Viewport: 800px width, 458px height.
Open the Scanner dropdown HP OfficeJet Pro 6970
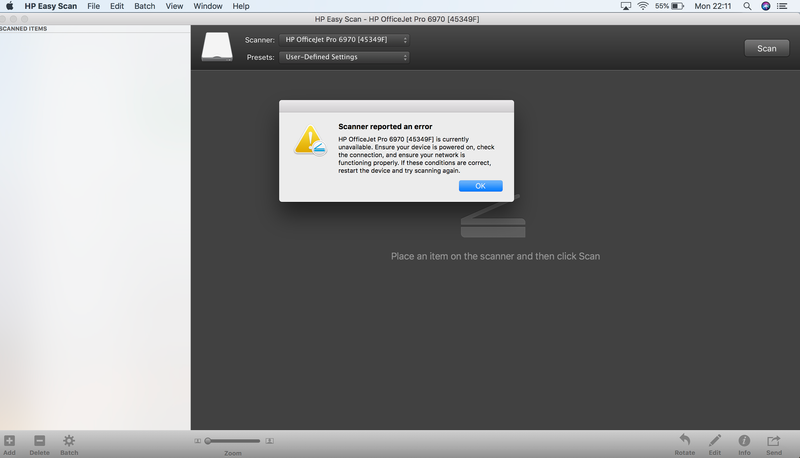click(x=344, y=40)
